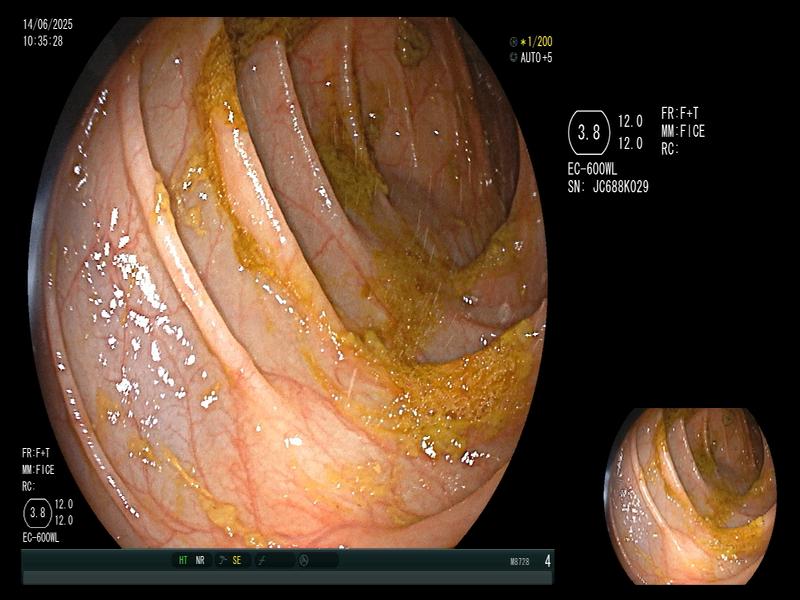Image resolution: width=800 pixels, height=600 pixels.
Task: Click the bottom-left EC-600WL label
Action: 41,538
